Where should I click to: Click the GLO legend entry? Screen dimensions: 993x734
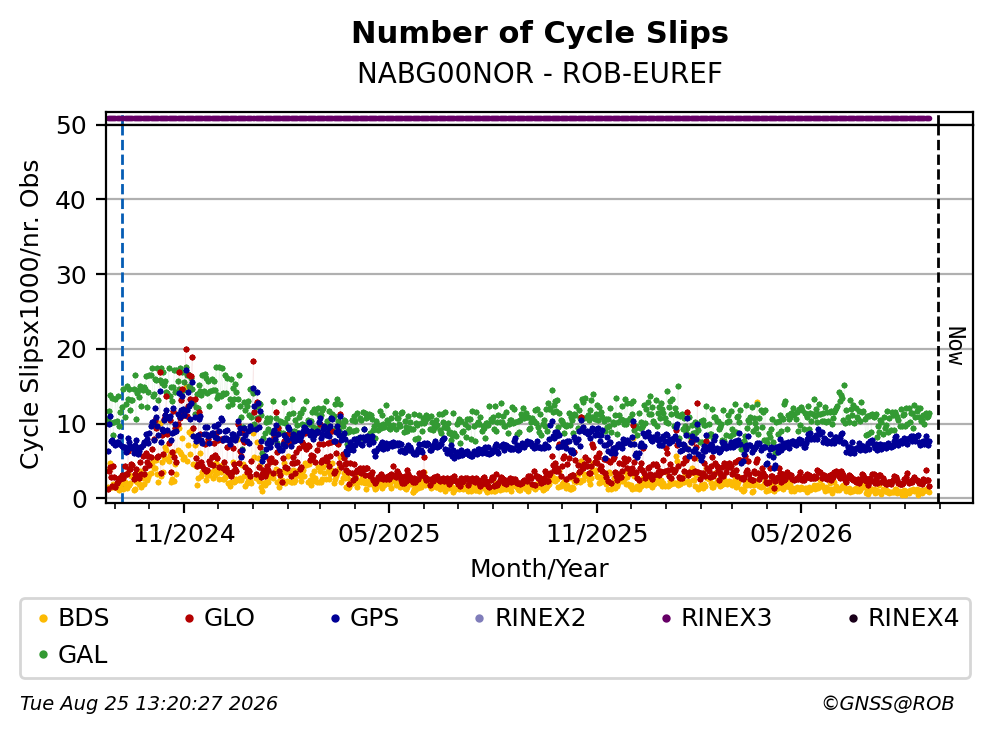tap(220, 617)
